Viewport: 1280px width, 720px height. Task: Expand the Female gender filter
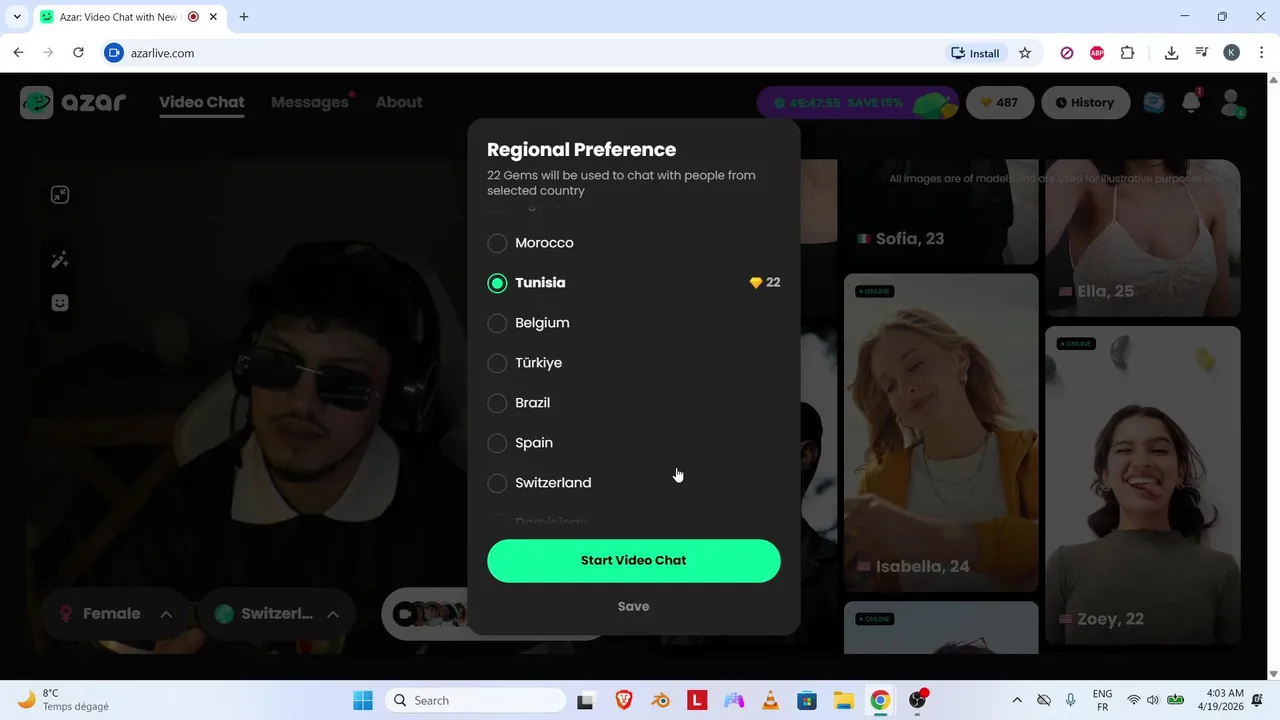coord(114,614)
